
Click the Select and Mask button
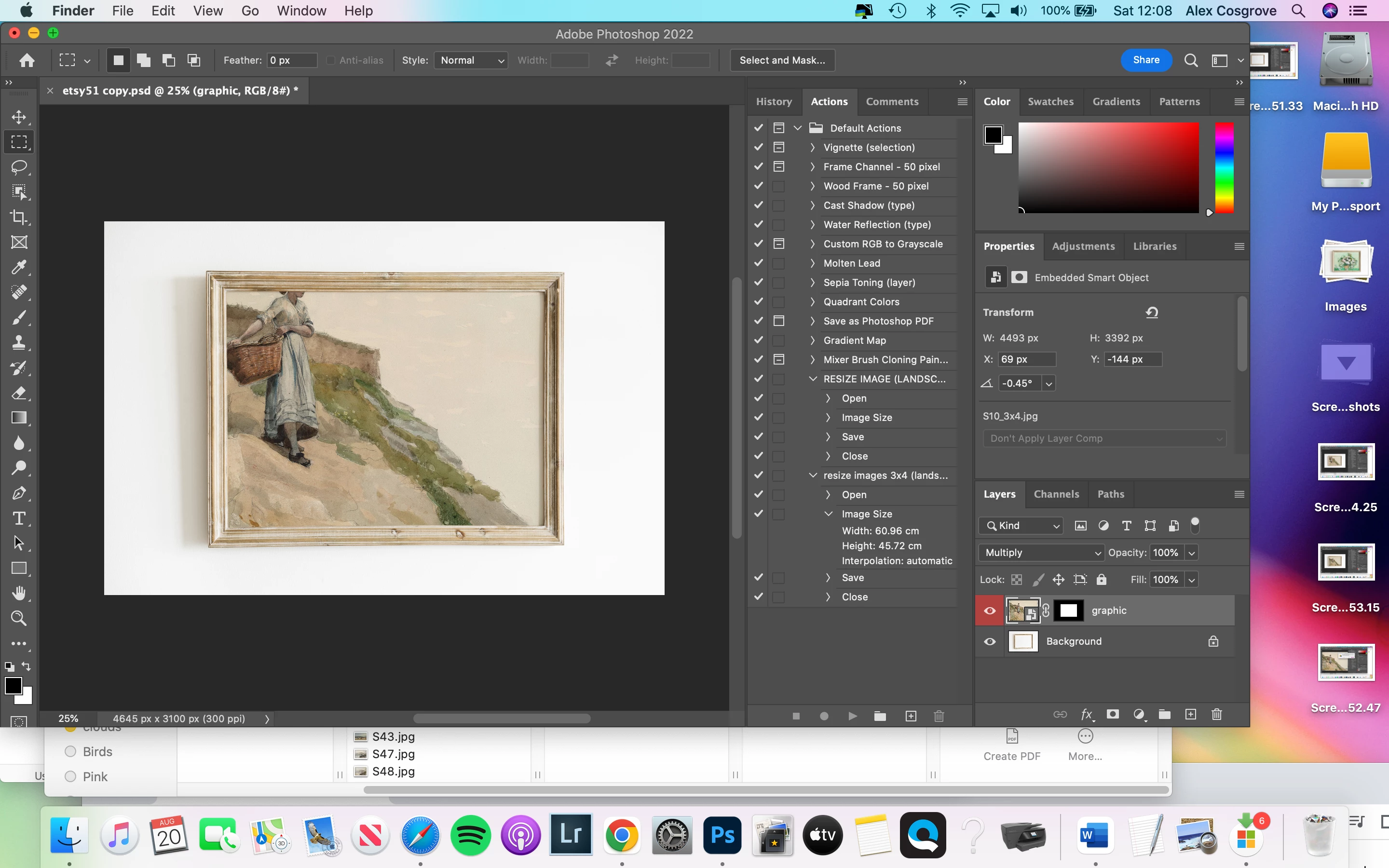[782, 60]
